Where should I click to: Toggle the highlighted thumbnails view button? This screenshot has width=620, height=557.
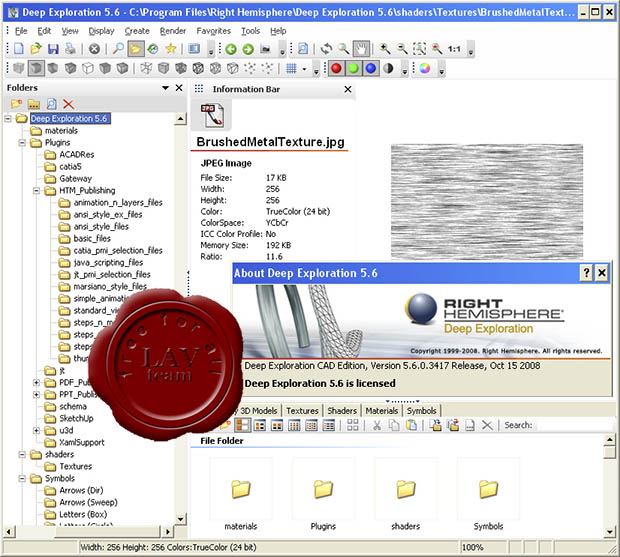[x=243, y=425]
